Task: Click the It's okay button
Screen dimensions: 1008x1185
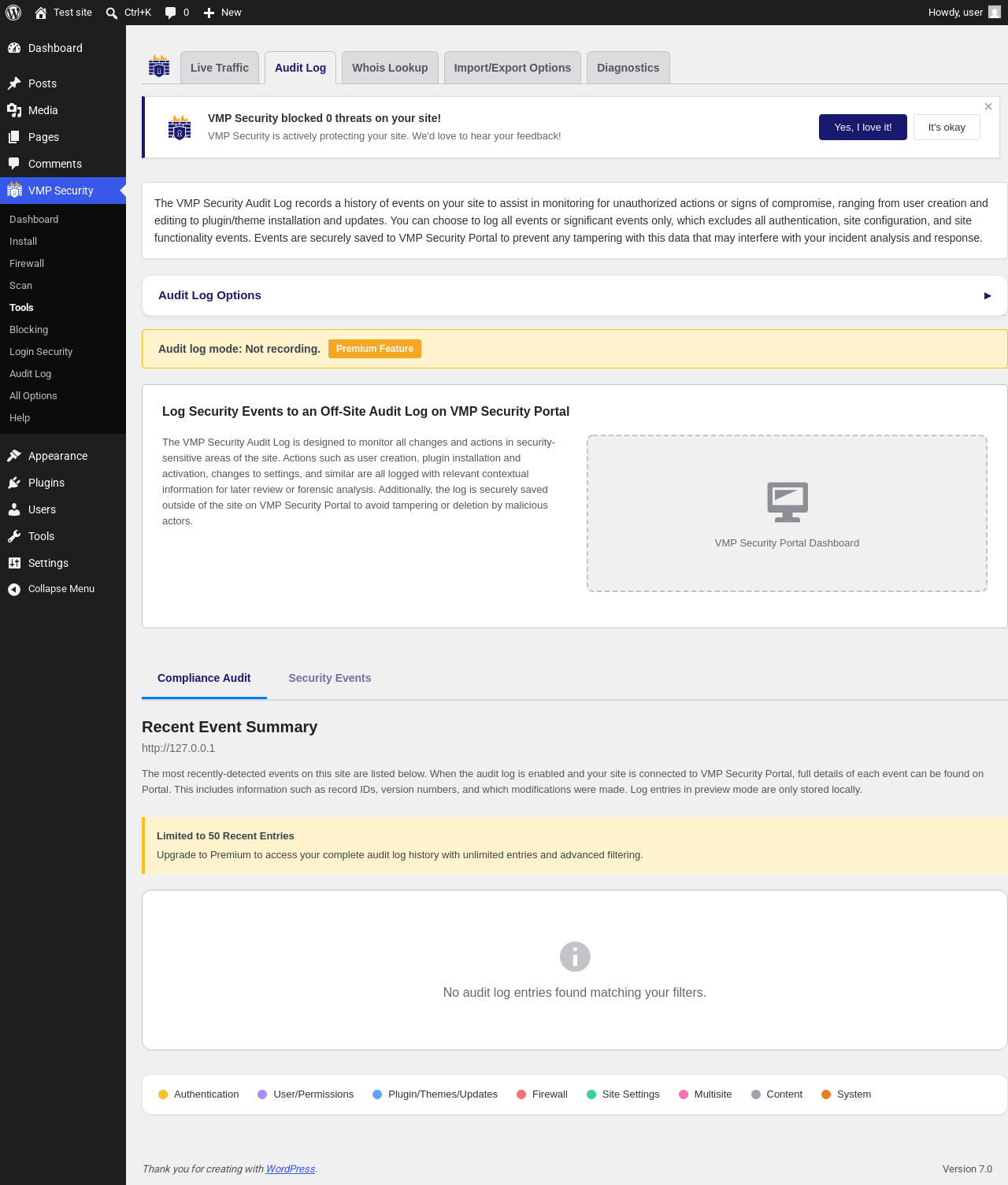Action: 947,128
